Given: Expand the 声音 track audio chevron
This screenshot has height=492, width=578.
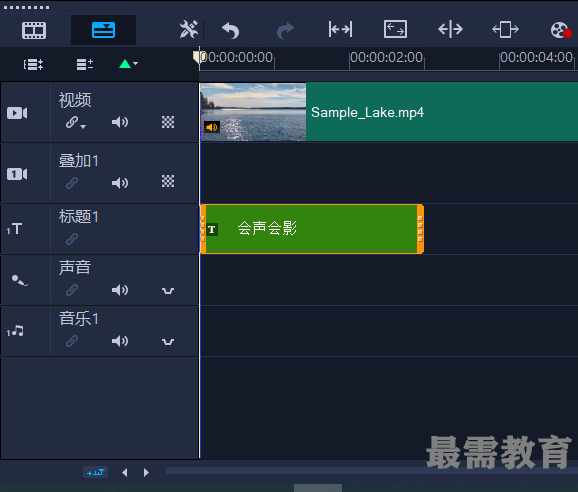Looking at the screenshot, I should pos(168,291).
